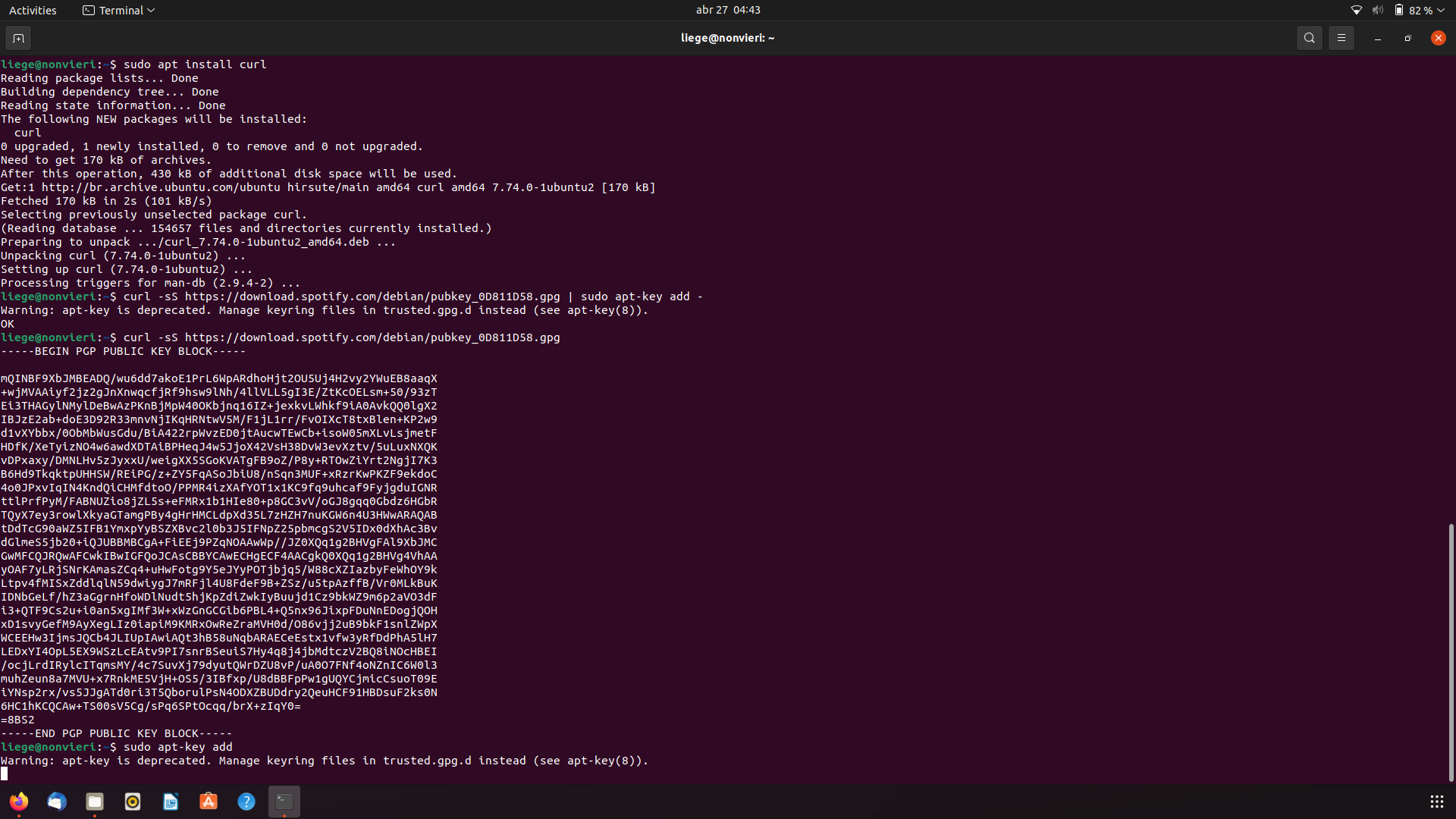Expand the system status menu chevron
This screenshot has height=819, width=1456.
tap(1441, 10)
